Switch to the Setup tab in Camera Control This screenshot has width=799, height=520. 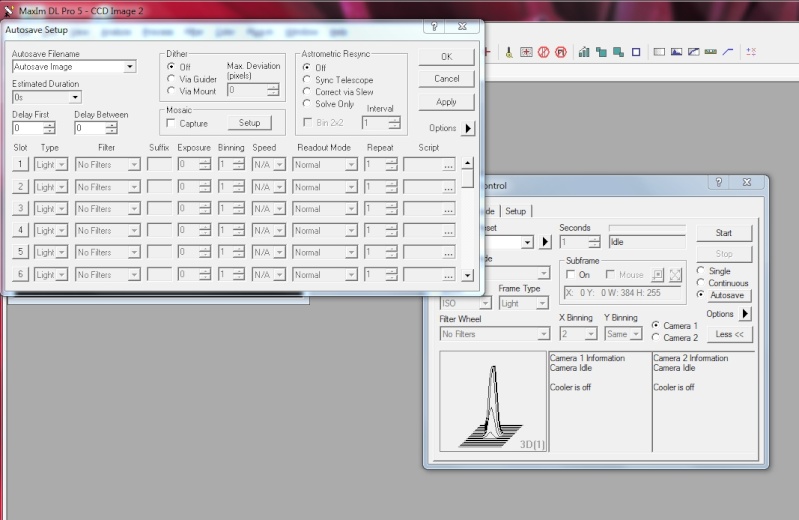pyautogui.click(x=516, y=211)
